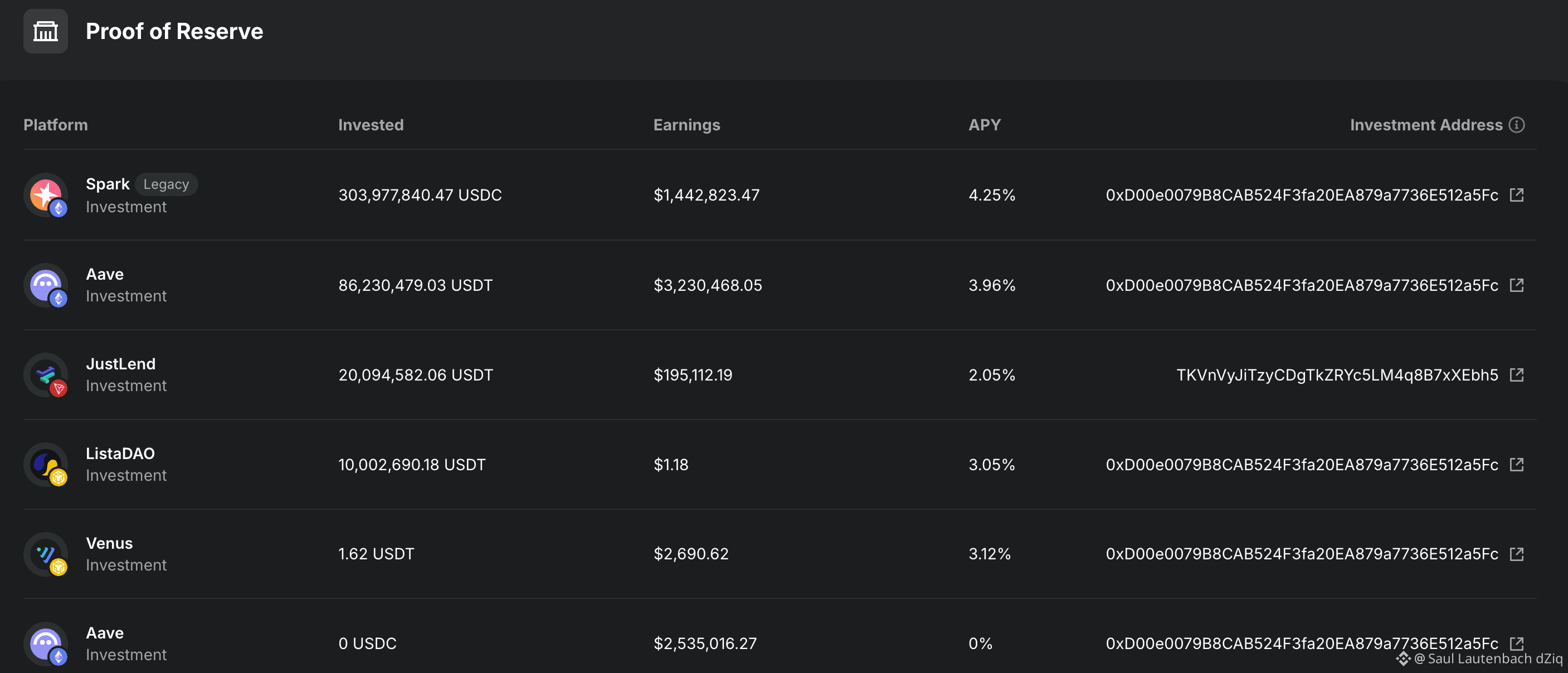Open external link for JustLend address
Image resolution: width=1568 pixels, height=673 pixels.
[1516, 375]
